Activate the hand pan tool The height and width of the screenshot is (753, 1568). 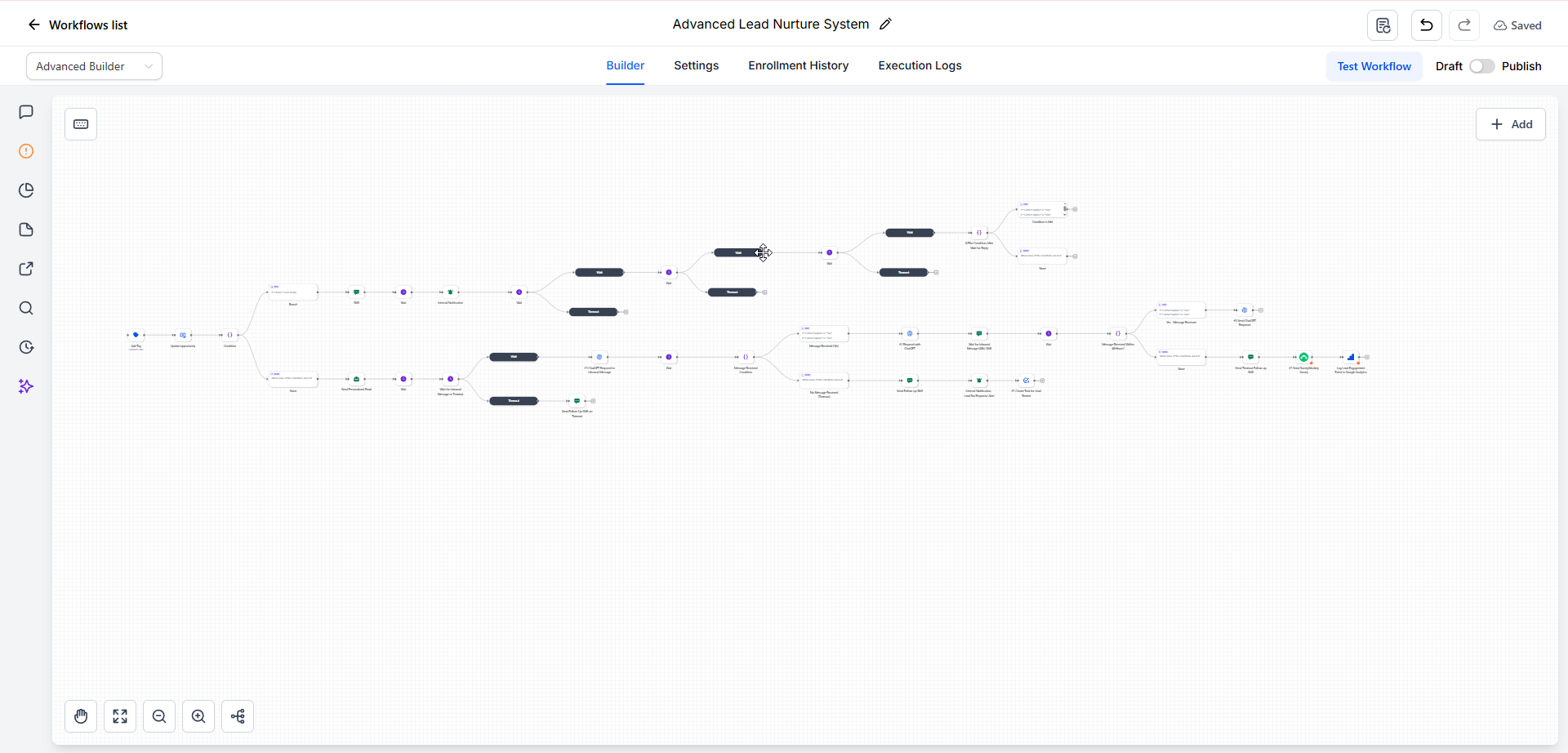pos(81,716)
